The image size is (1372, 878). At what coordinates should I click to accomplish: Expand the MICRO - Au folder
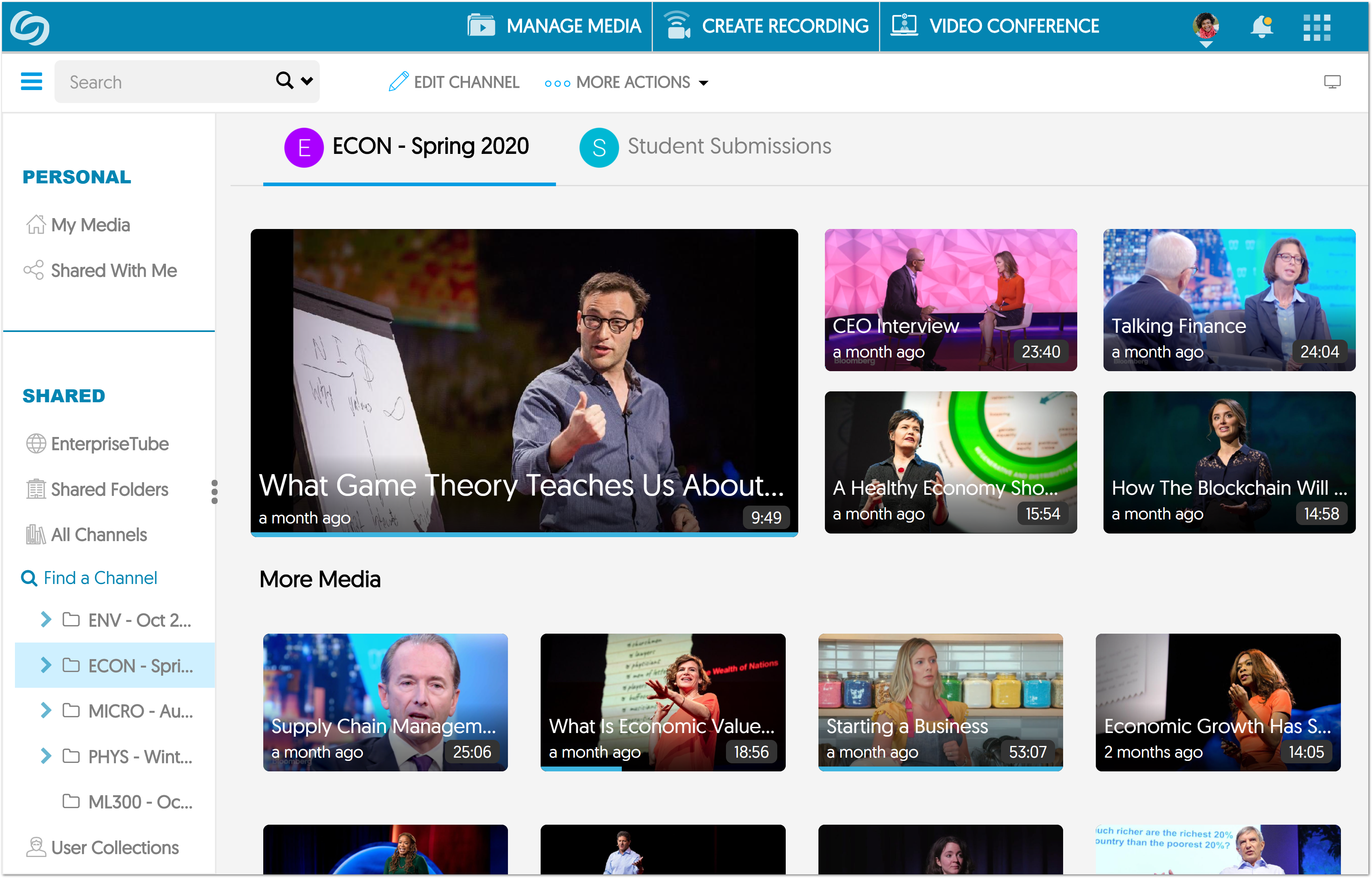point(46,710)
